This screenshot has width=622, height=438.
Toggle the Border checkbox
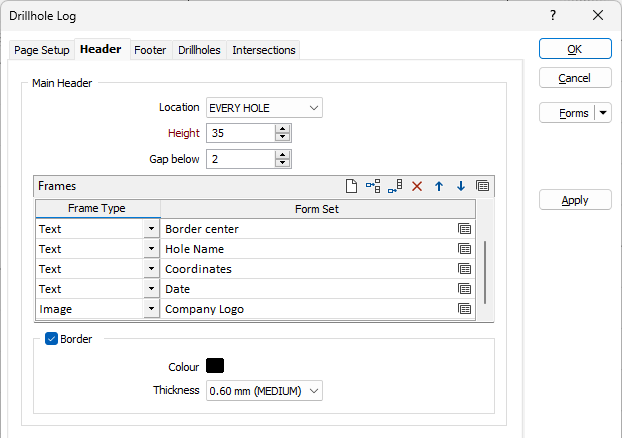tap(52, 339)
